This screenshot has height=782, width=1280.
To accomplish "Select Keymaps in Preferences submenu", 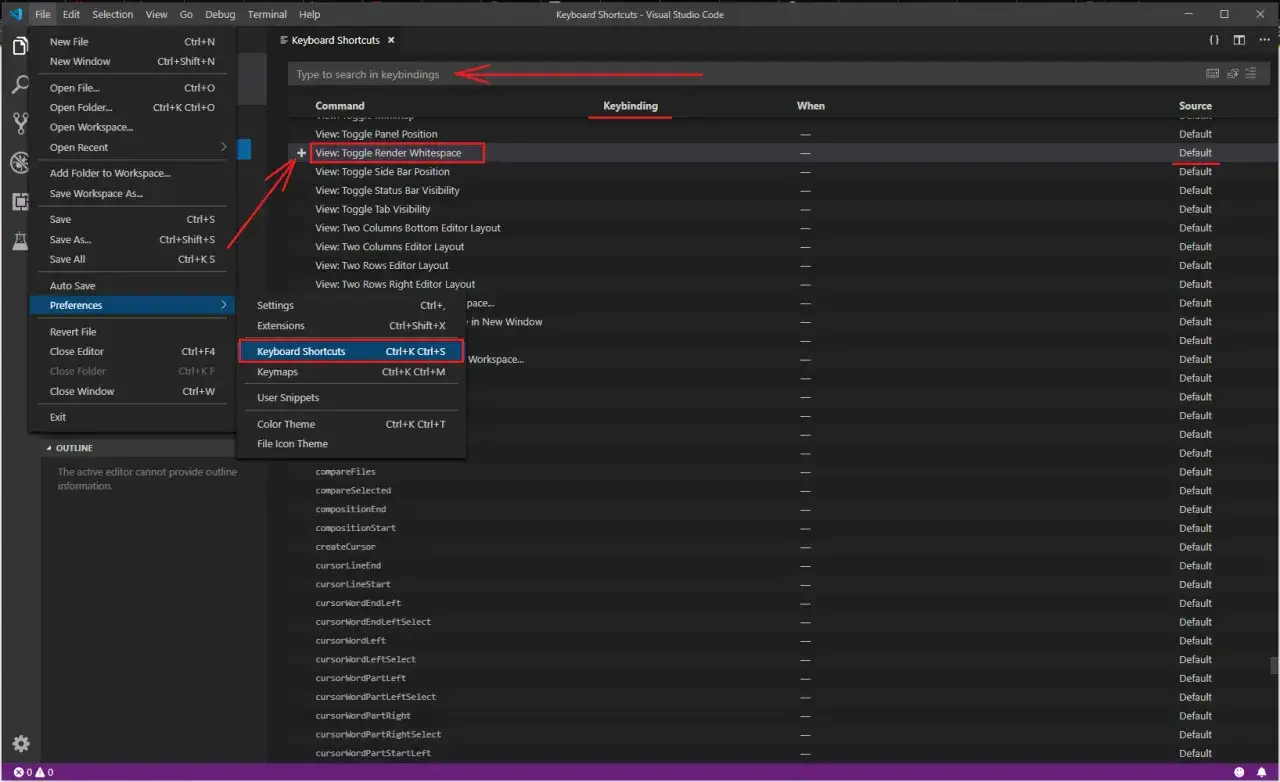I will [351, 372].
